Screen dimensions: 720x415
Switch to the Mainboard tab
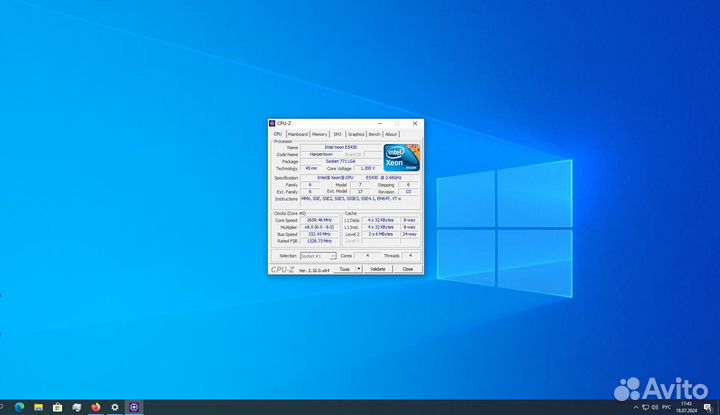298,133
